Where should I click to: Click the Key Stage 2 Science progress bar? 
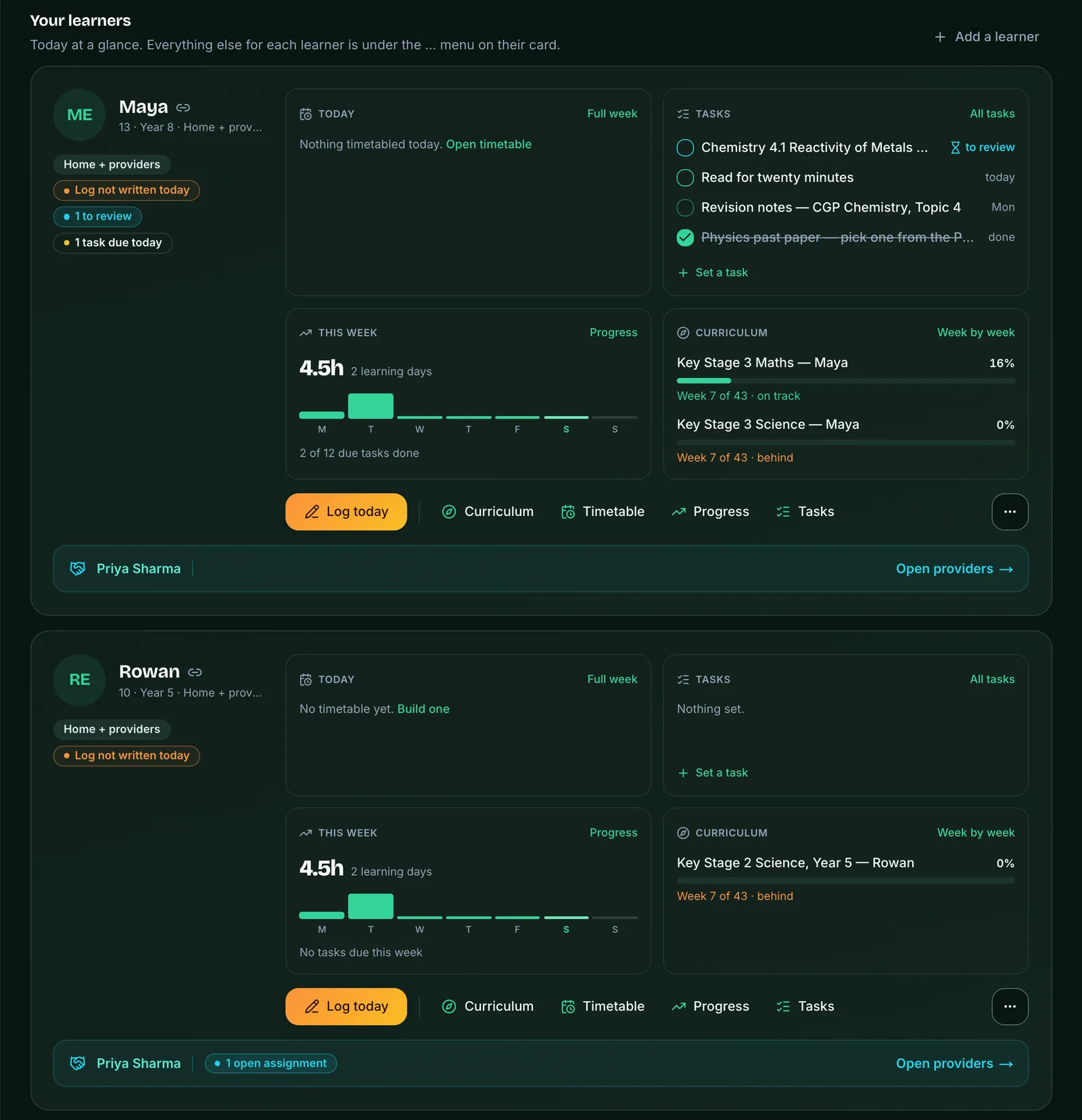click(845, 881)
